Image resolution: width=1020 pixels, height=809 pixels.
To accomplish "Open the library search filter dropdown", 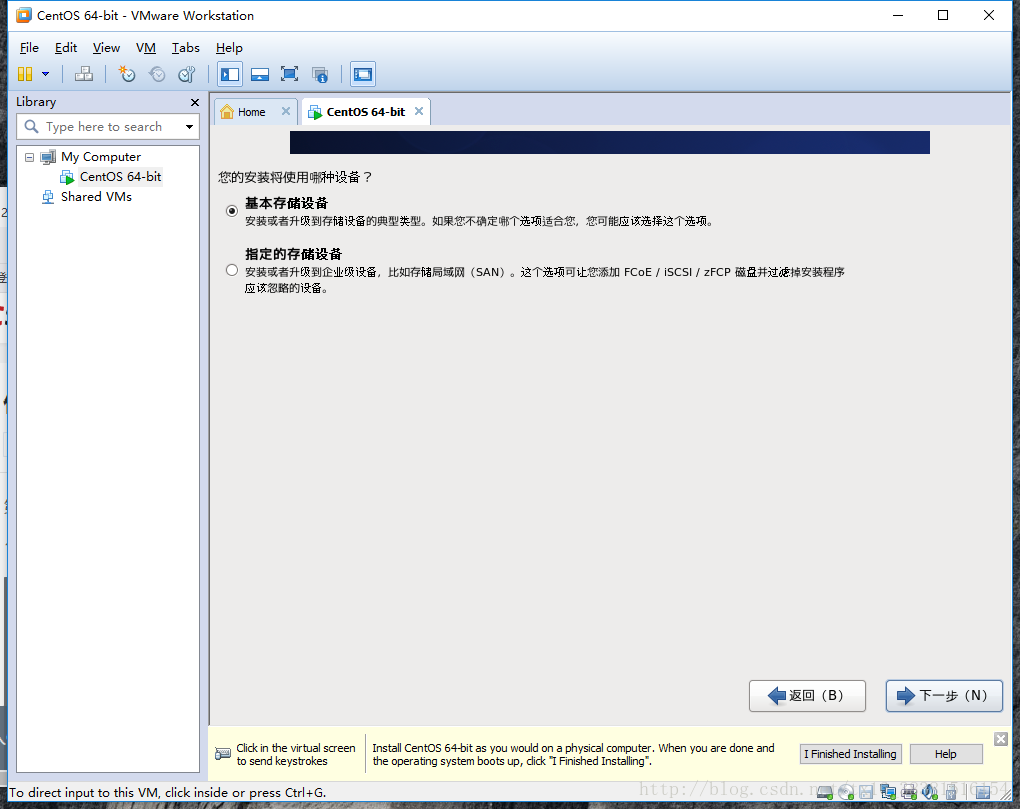I will click(189, 127).
